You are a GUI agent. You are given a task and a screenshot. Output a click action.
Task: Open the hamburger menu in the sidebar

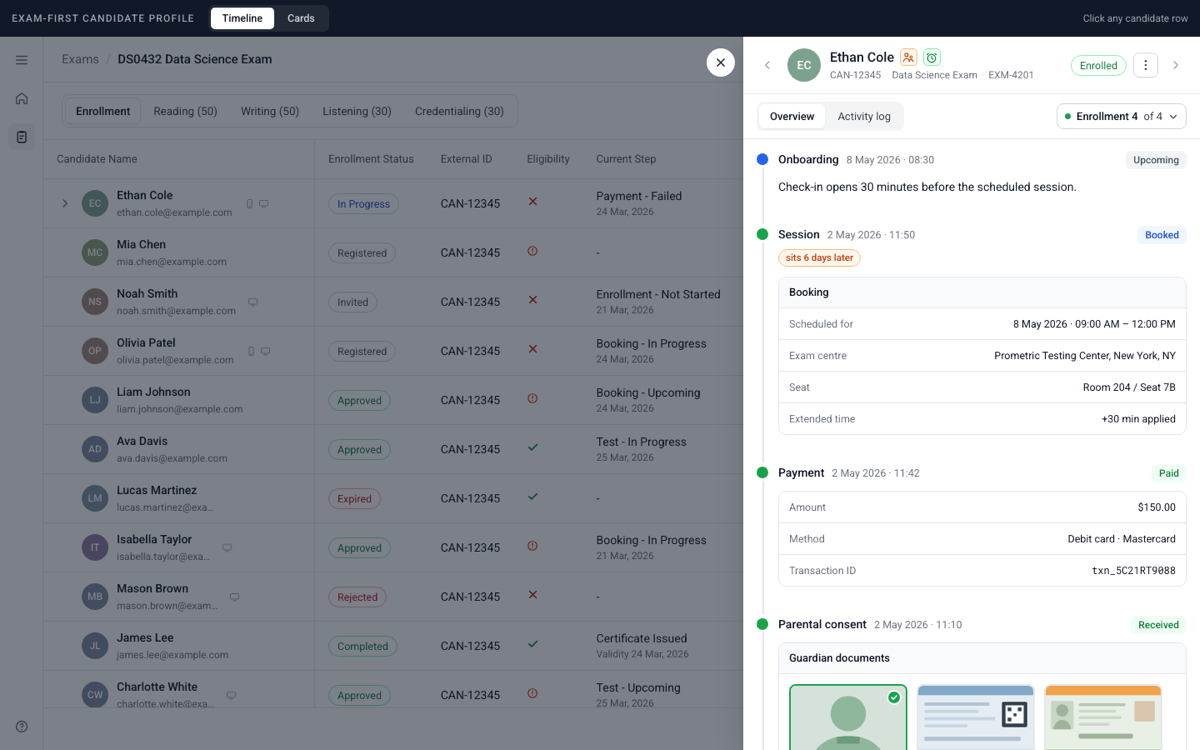(x=22, y=60)
